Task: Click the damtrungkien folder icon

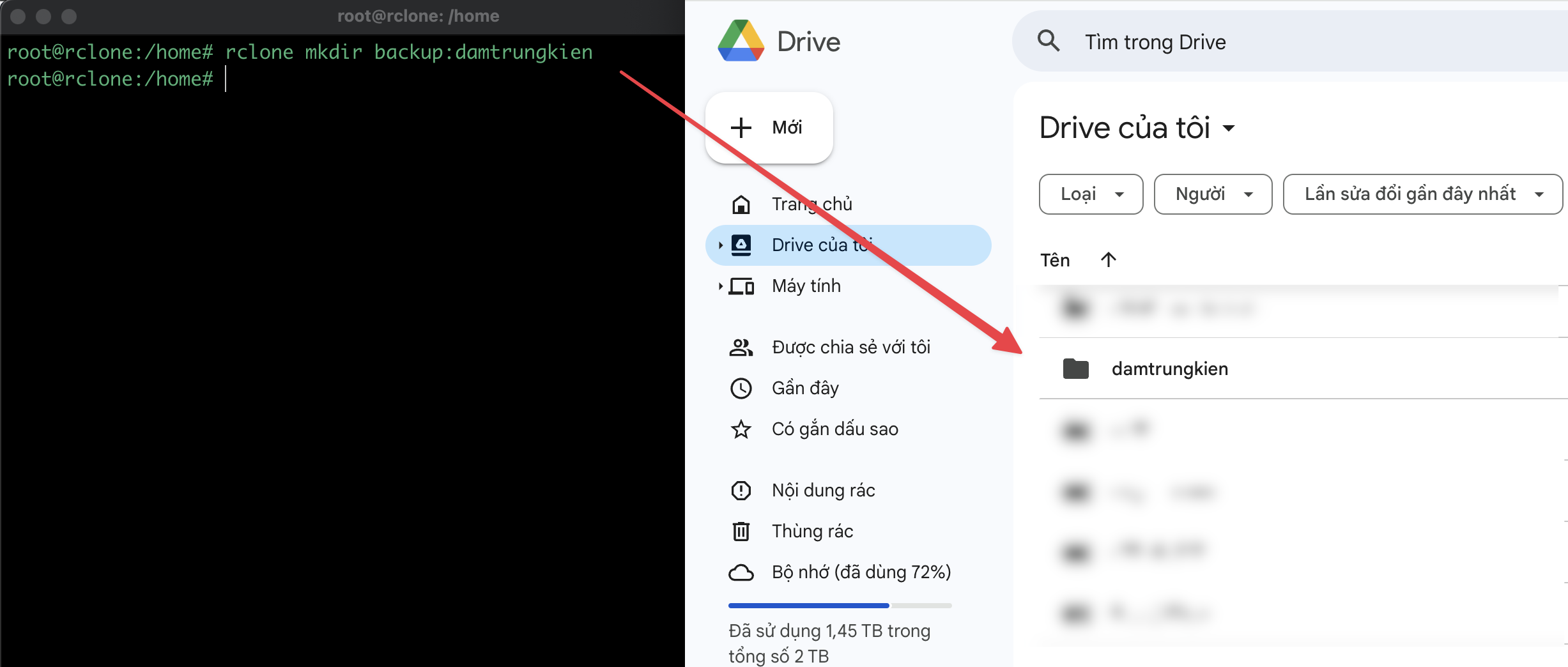Action: pos(1076,369)
